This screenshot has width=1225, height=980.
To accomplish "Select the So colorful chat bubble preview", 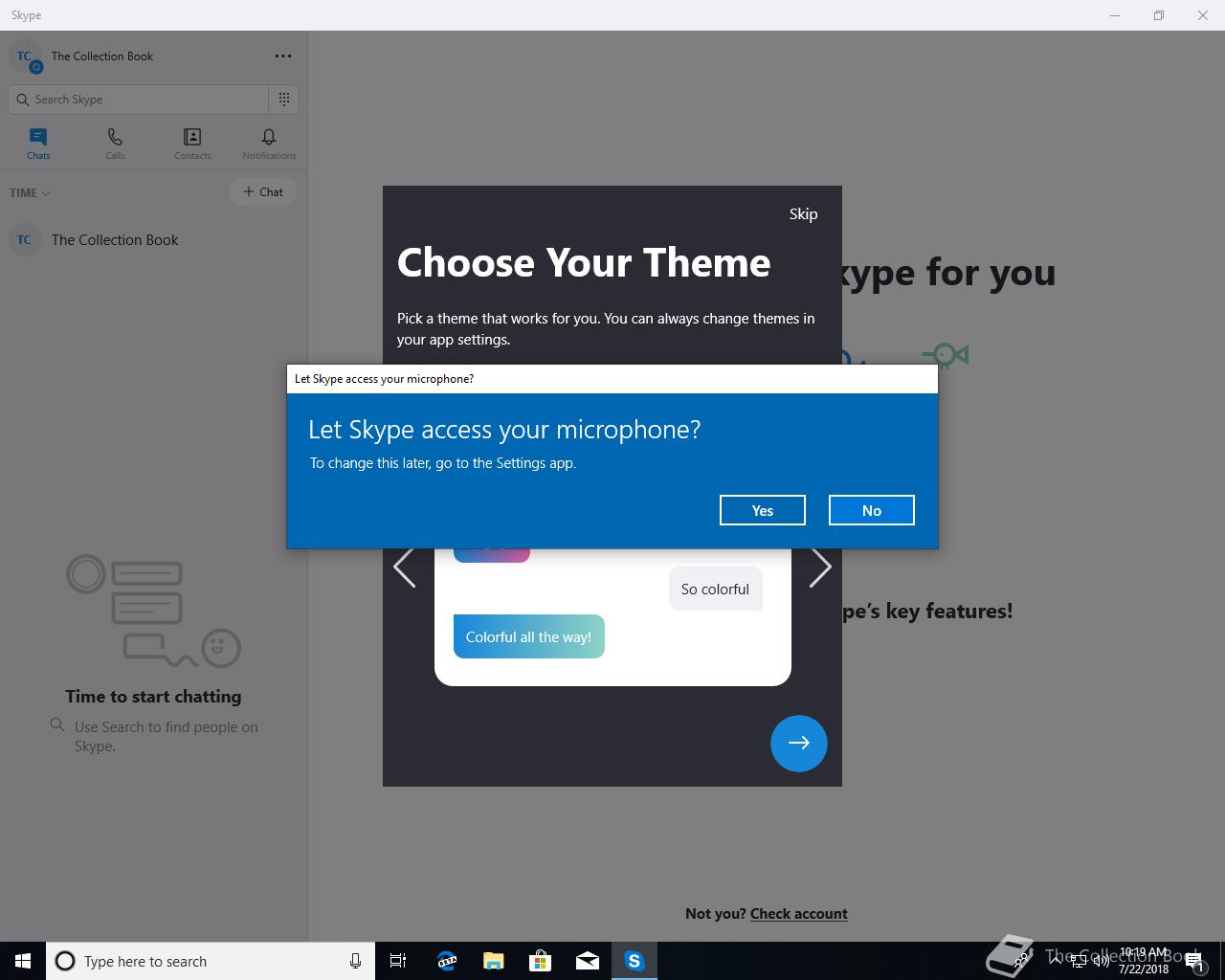I will point(715,590).
